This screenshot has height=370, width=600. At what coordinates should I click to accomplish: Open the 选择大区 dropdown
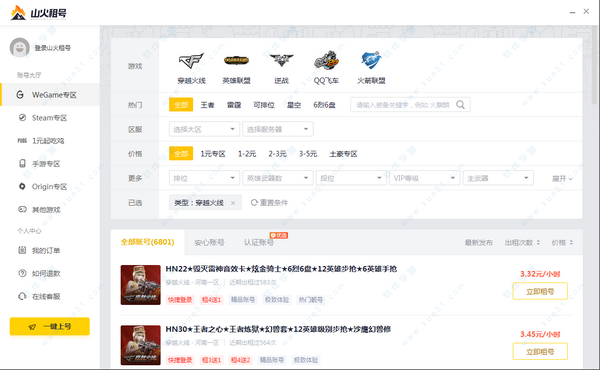204,129
